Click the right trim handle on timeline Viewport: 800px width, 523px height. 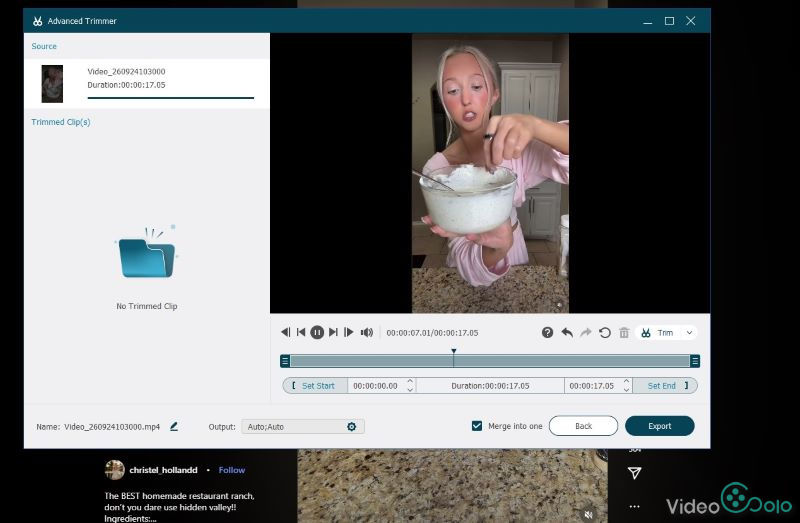tap(695, 361)
